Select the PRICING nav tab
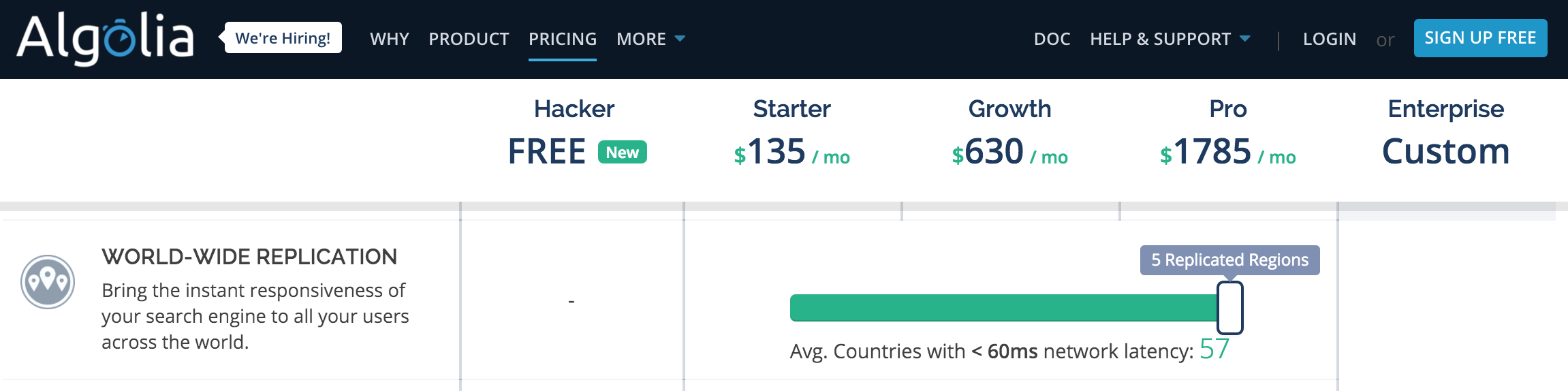Screen dimensions: 1568x391 (563, 39)
